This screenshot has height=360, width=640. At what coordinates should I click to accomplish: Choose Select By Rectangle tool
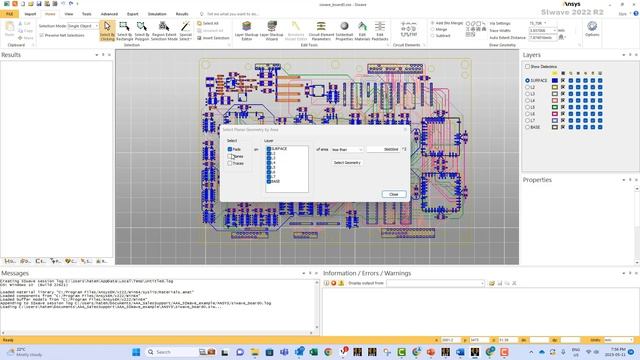pos(124,31)
